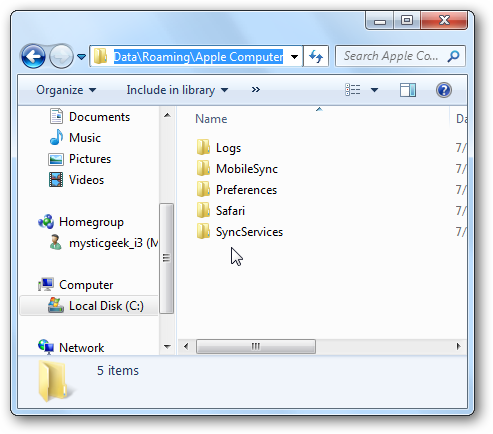
Task: Click the Local Disk drive icon
Action: pyautogui.click(x=56, y=305)
